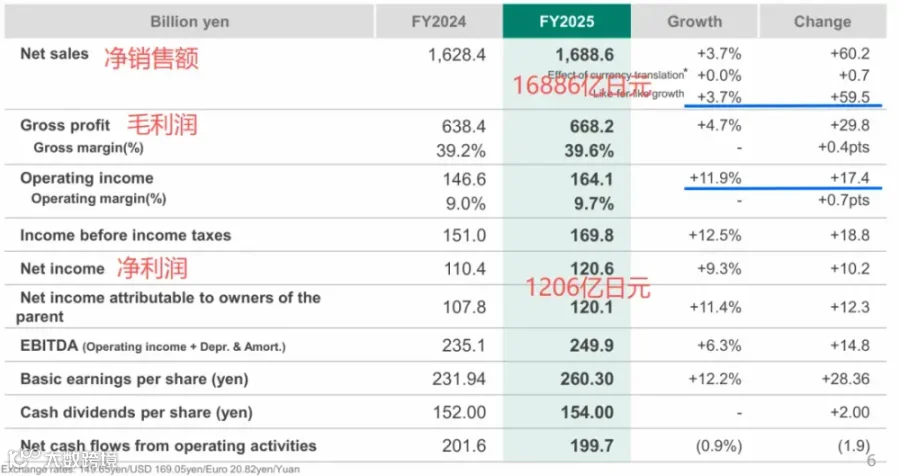
Task: Click the red 净利润 annotation
Action: (x=152, y=268)
